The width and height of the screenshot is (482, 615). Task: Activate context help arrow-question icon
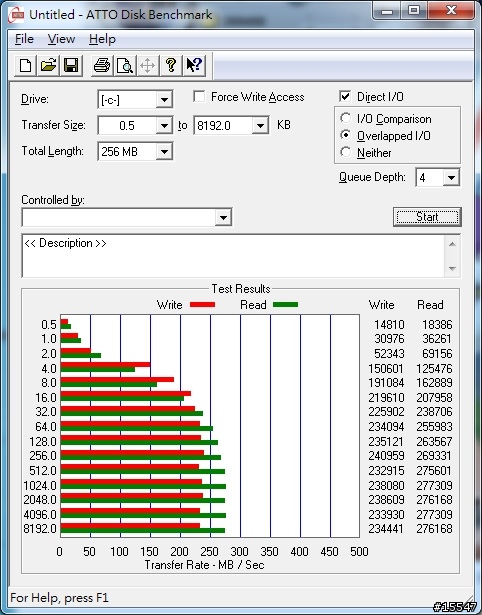point(194,65)
